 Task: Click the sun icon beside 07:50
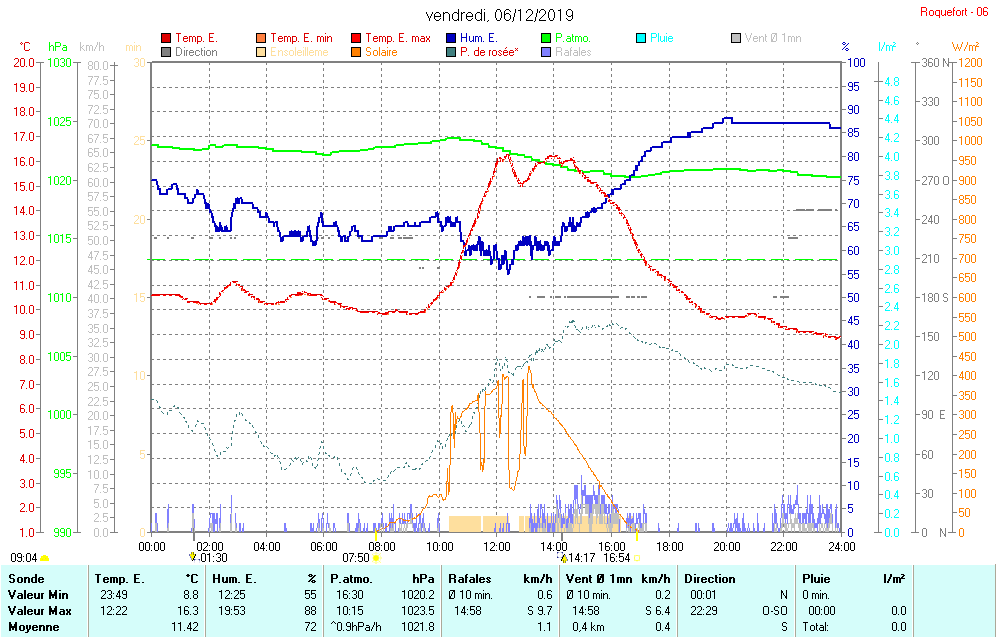coord(376,558)
